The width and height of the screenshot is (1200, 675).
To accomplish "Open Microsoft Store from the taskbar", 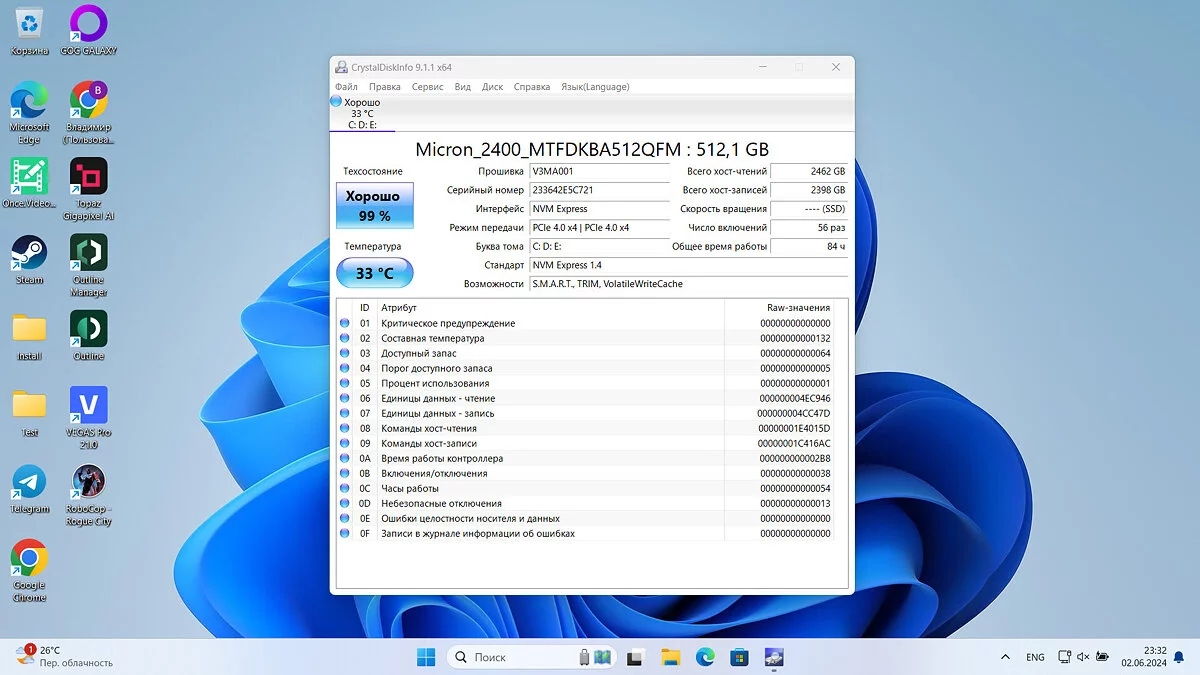I will 739,657.
